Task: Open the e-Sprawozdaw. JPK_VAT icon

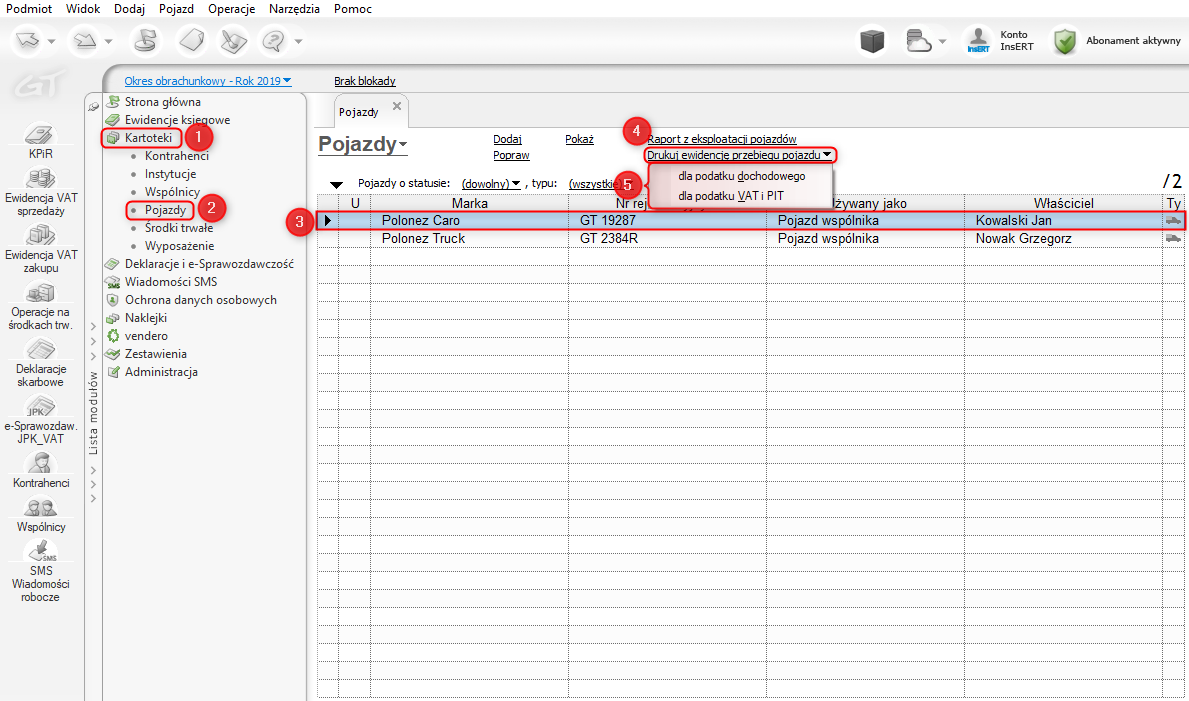Action: 40,407
